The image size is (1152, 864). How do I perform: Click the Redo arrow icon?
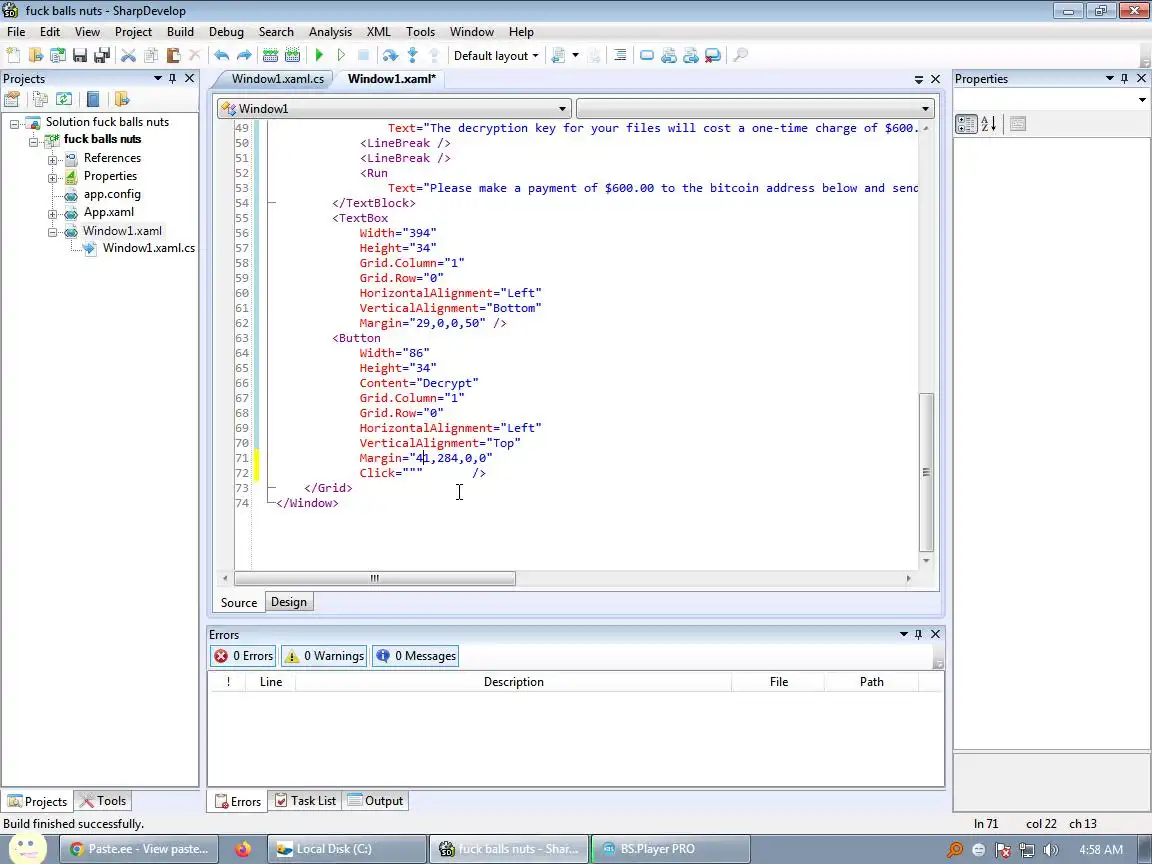click(244, 55)
